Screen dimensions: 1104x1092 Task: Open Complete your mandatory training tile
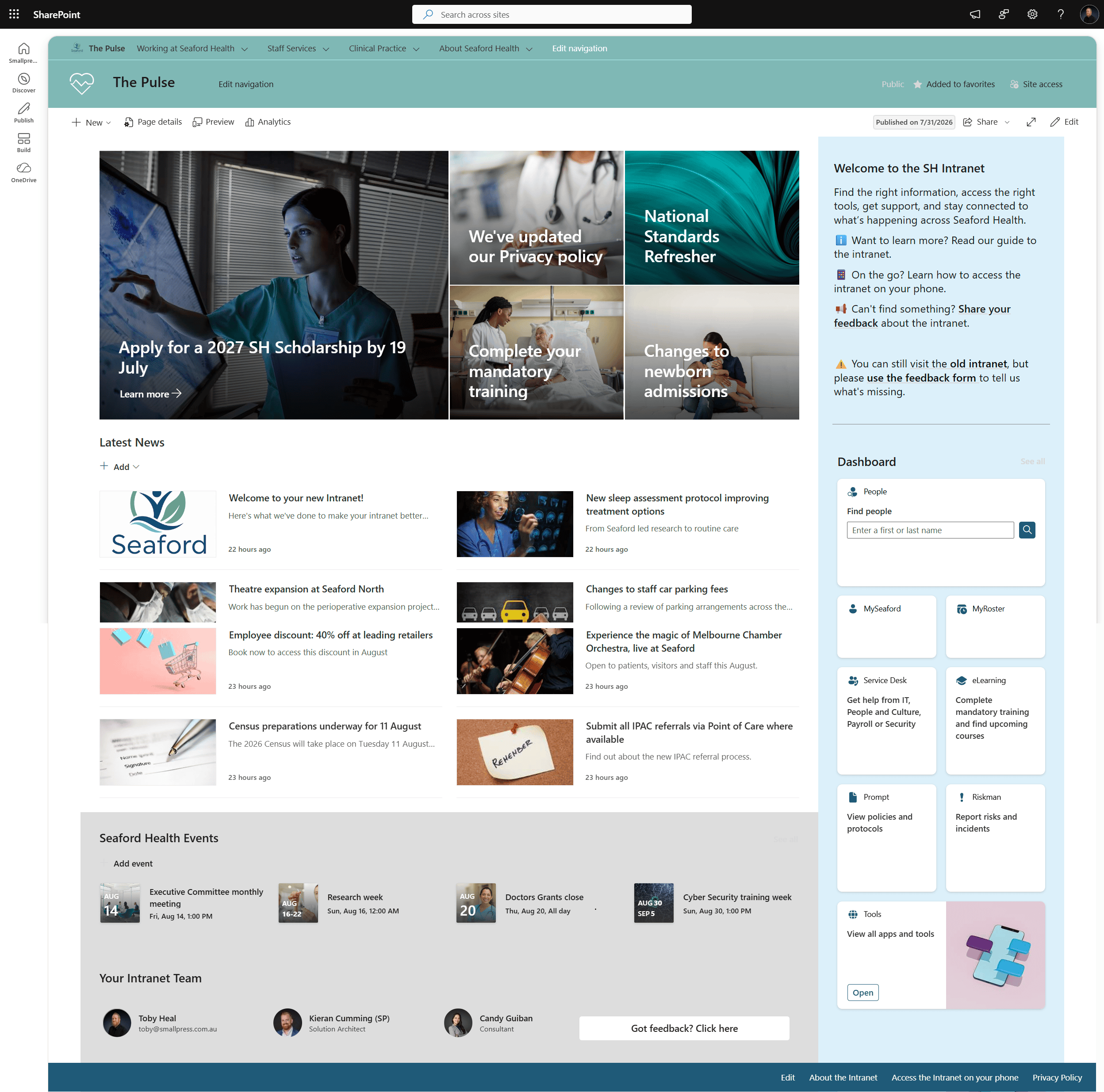pyautogui.click(x=536, y=352)
